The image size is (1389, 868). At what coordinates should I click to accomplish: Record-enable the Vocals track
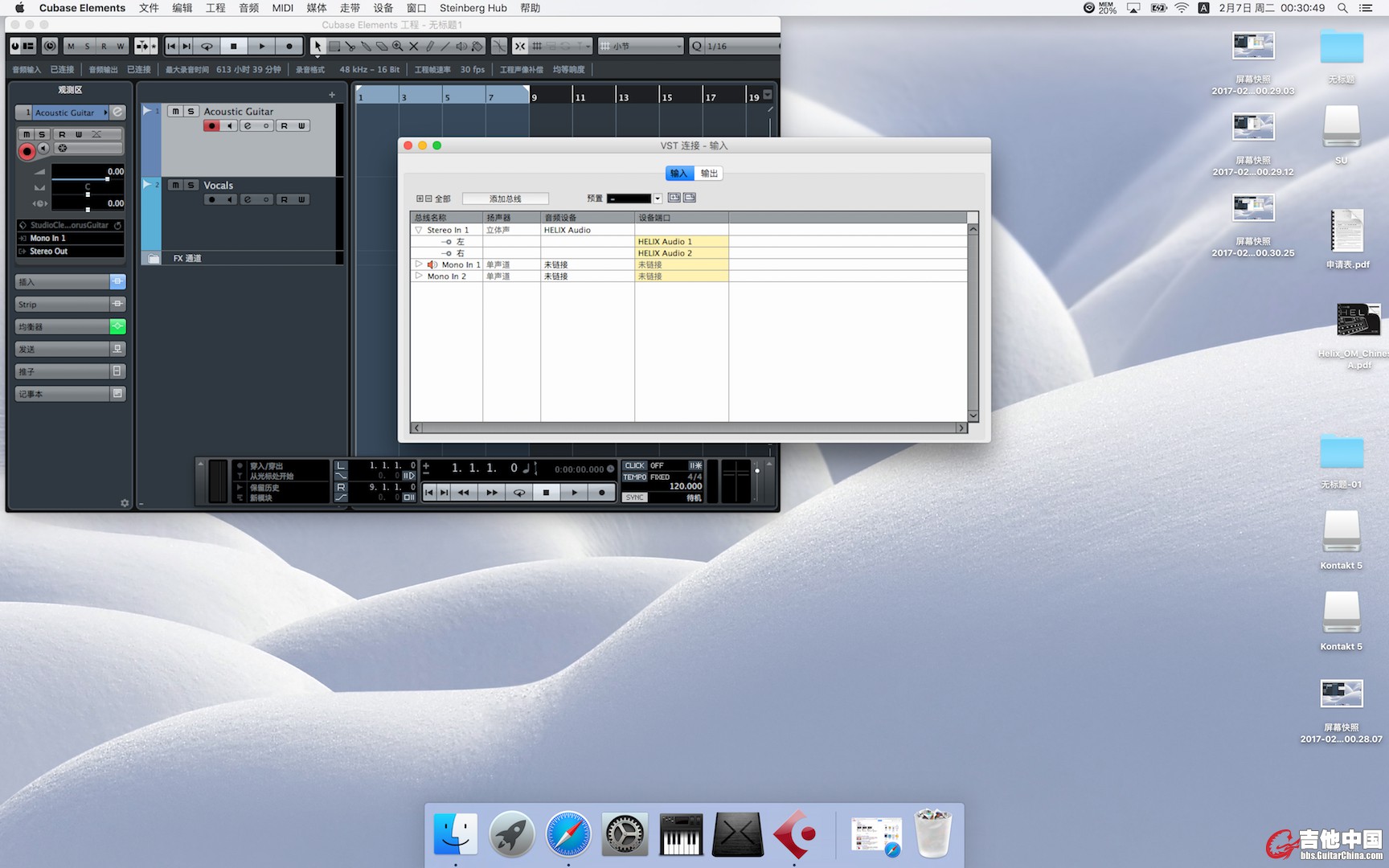click(x=212, y=200)
